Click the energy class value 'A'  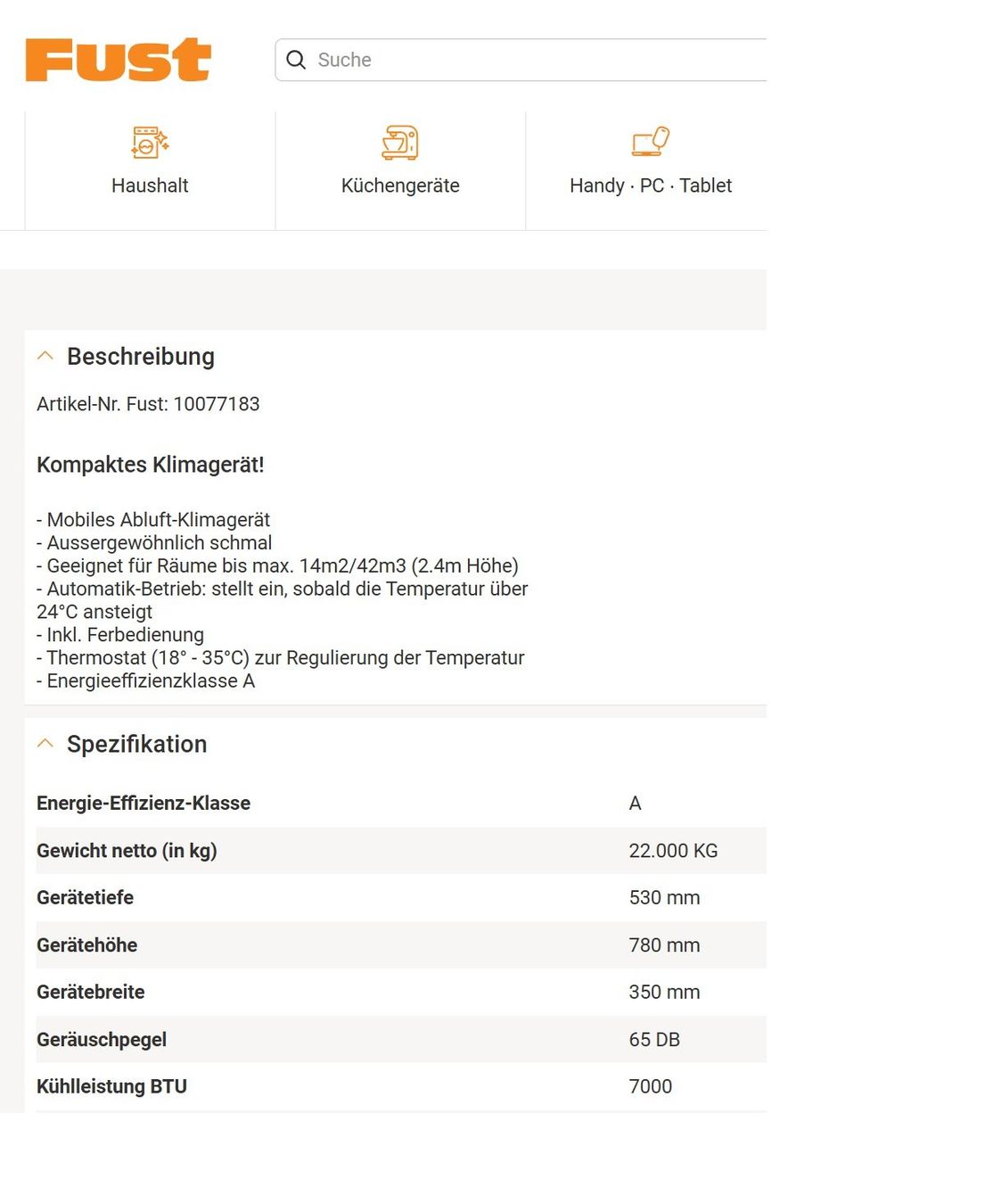pos(635,803)
